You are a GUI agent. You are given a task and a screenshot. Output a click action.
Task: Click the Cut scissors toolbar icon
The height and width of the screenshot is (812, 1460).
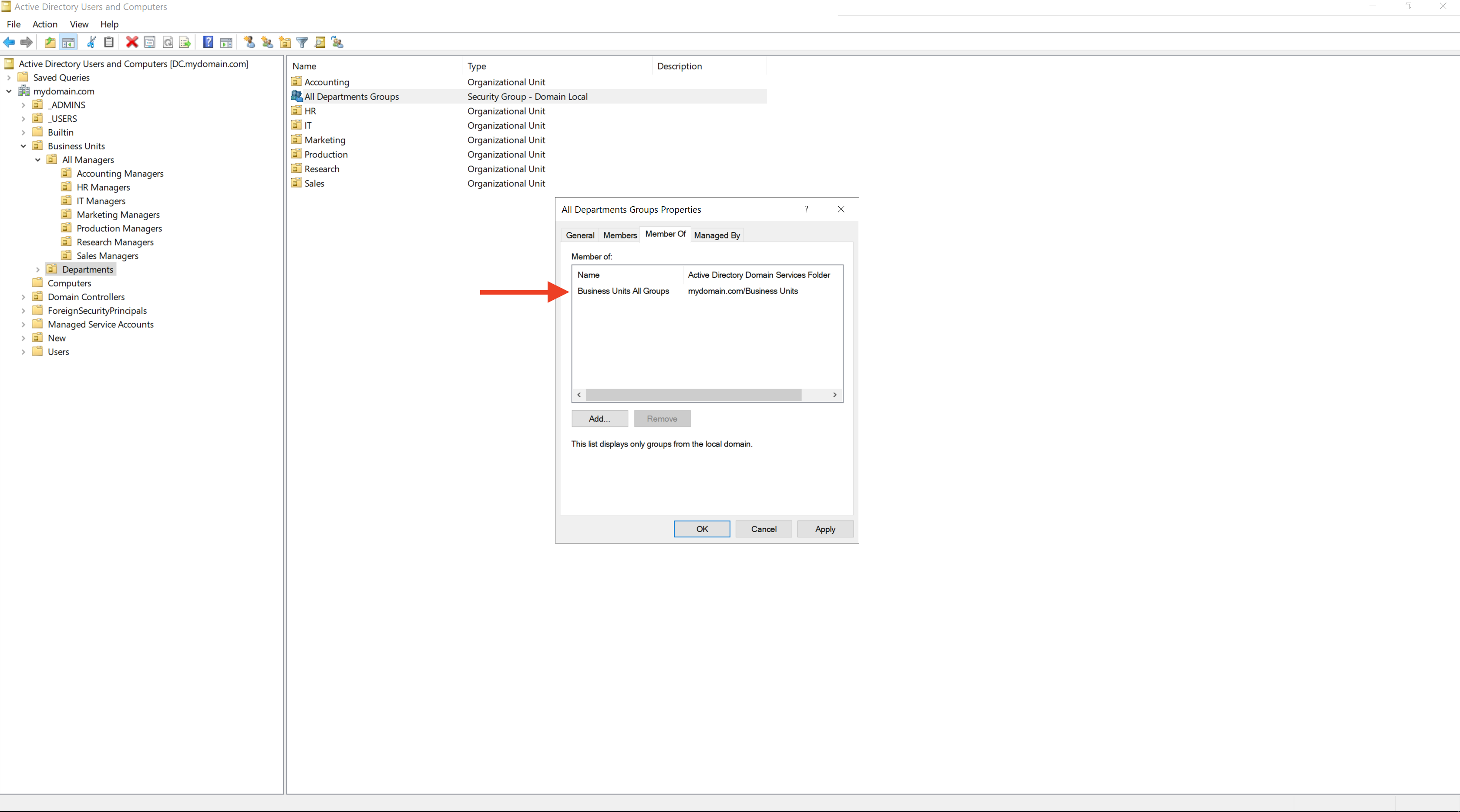coord(91,42)
